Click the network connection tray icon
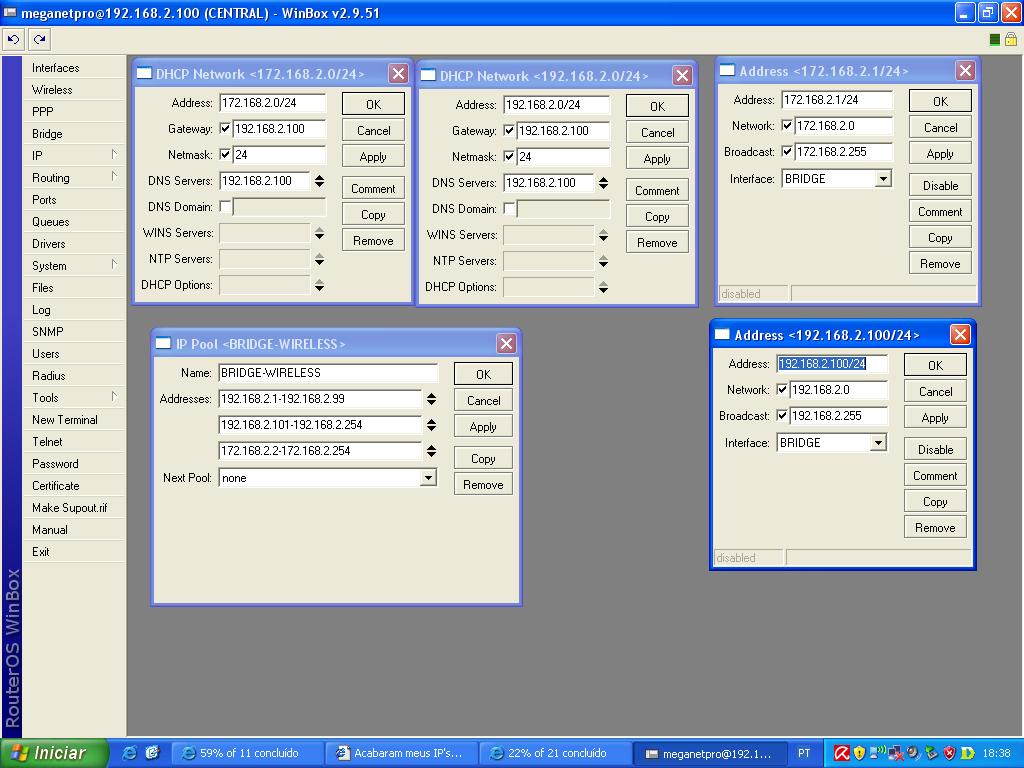Viewport: 1024px width, 768px height. tap(895, 754)
